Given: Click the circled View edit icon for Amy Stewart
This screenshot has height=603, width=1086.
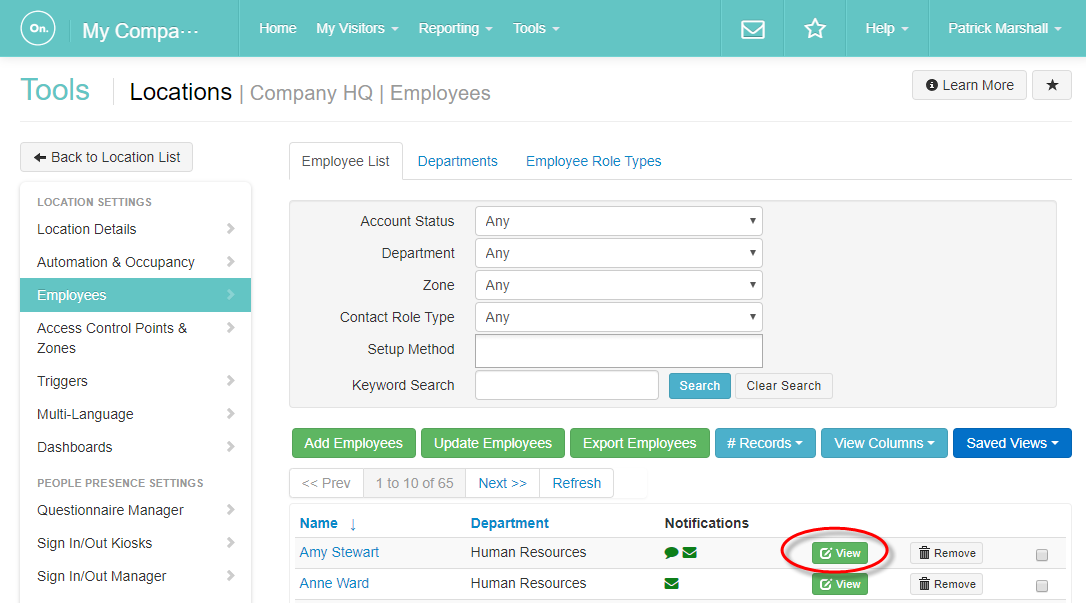Looking at the screenshot, I should pyautogui.click(x=825, y=553).
